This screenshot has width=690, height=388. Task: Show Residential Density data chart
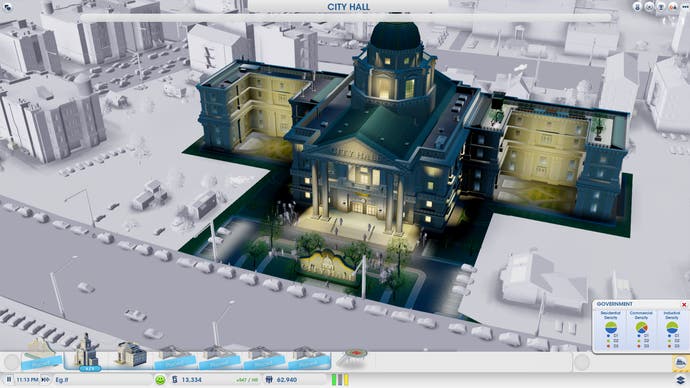tap(610, 329)
